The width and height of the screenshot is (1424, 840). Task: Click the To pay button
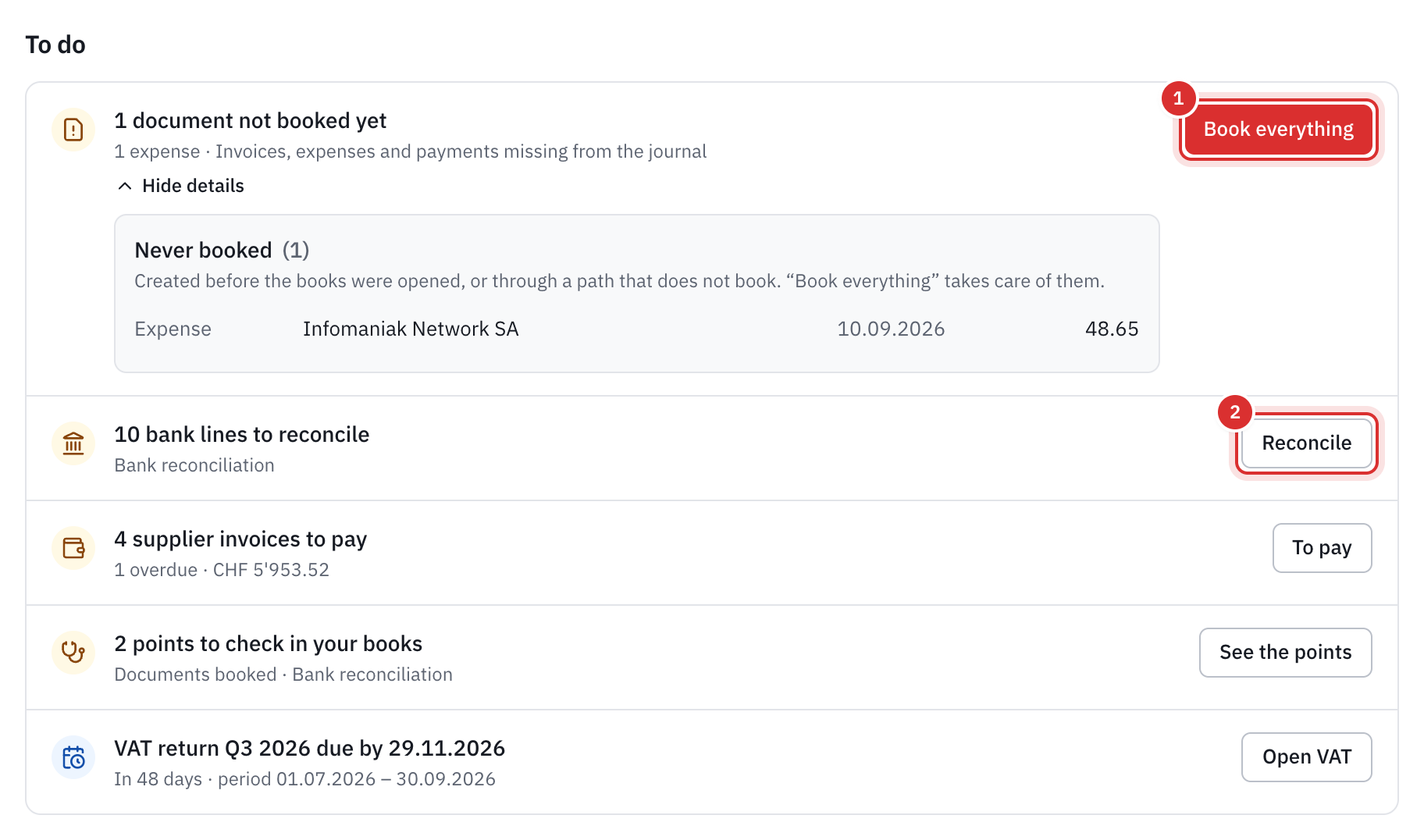pyautogui.click(x=1322, y=548)
